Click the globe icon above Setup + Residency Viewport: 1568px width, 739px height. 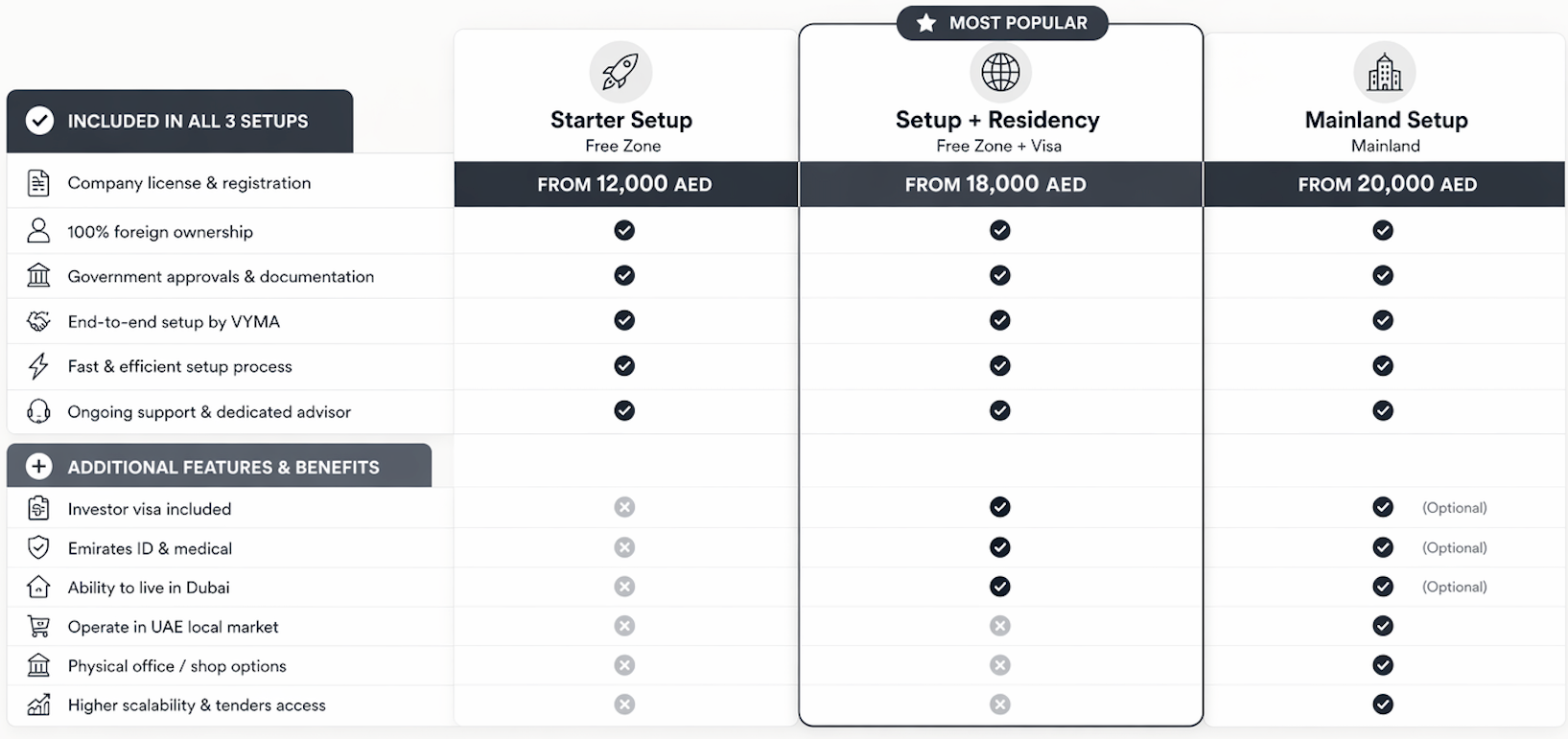[1000, 72]
